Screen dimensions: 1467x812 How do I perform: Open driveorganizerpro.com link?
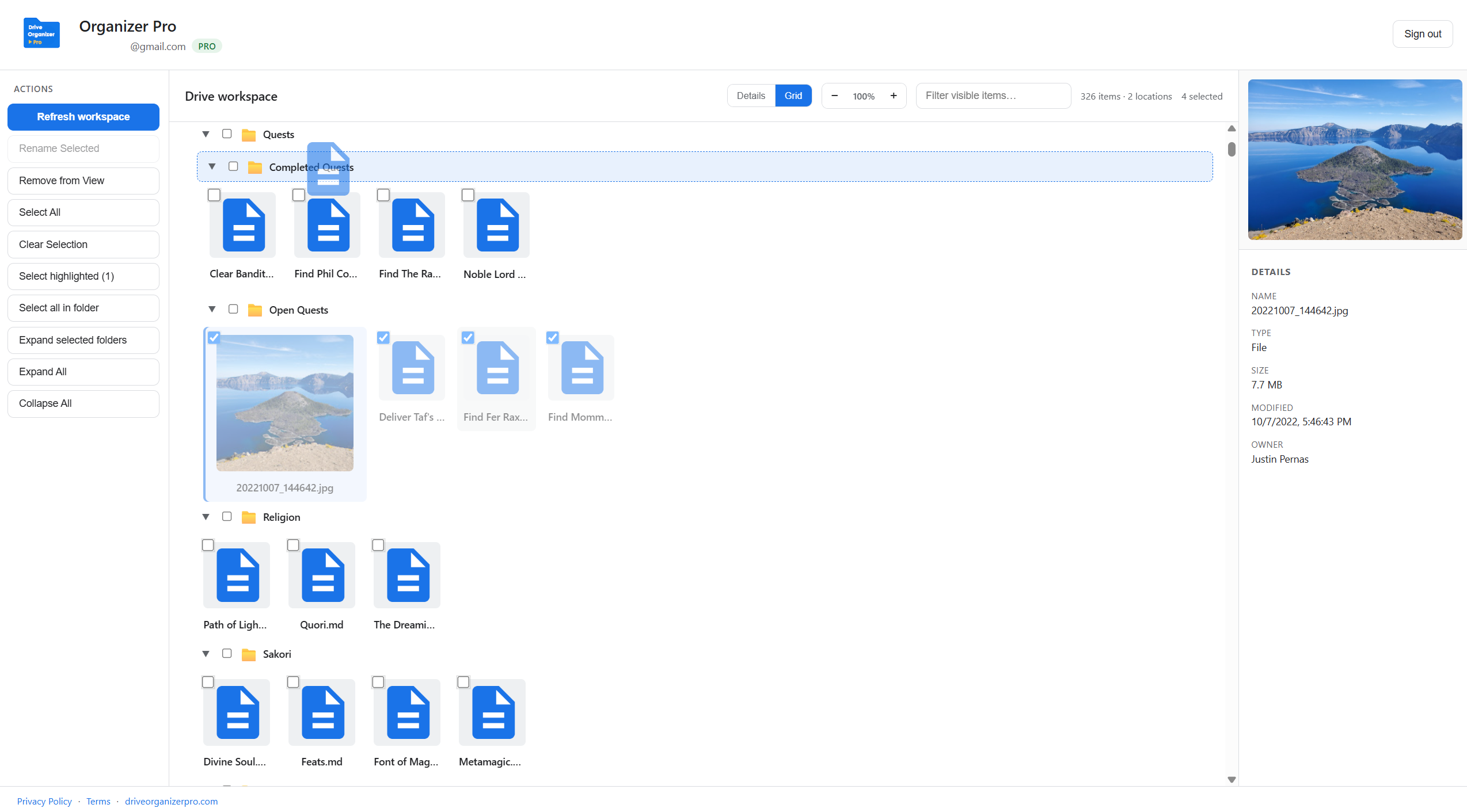[x=171, y=801]
